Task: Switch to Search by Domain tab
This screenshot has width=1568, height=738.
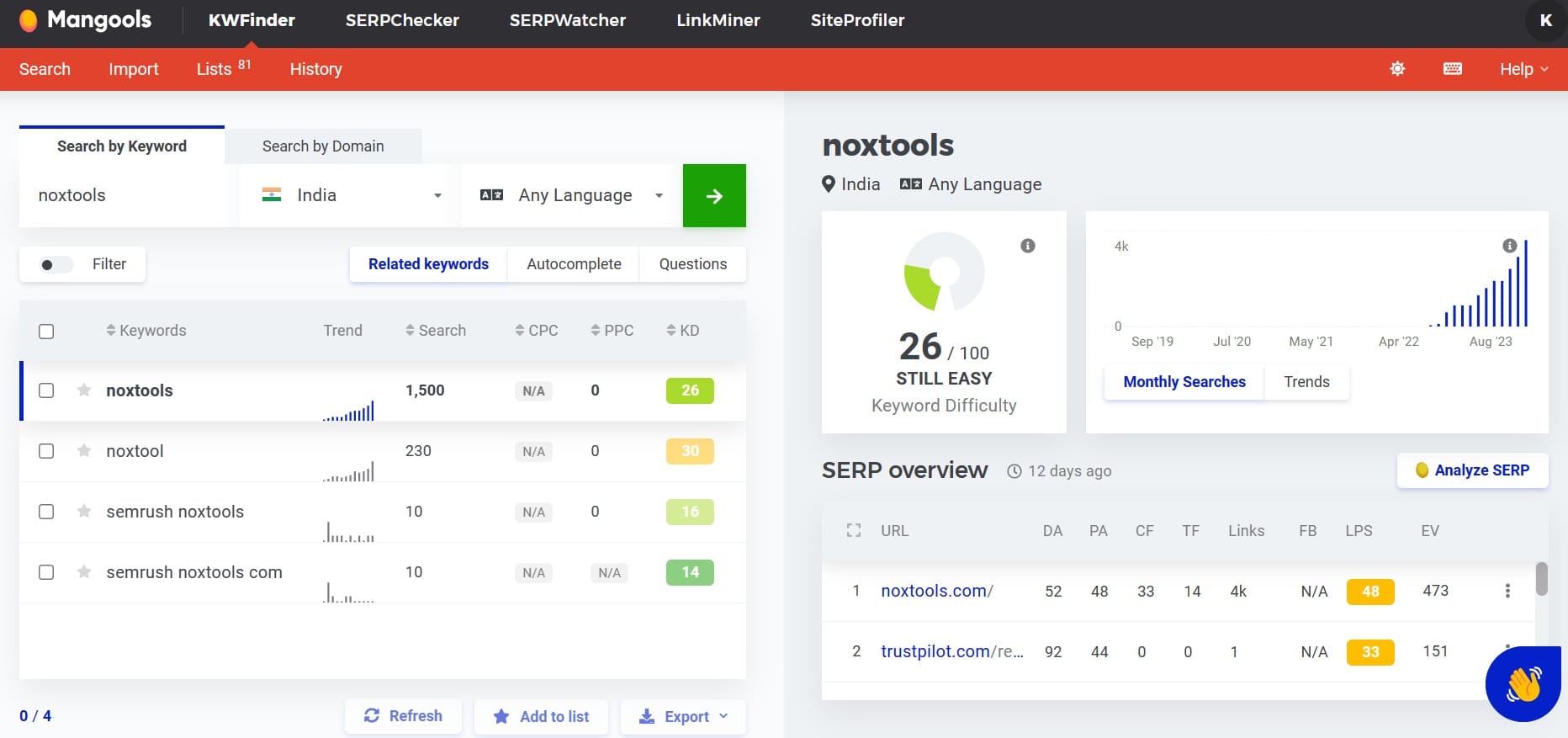Action: pyautogui.click(x=323, y=146)
